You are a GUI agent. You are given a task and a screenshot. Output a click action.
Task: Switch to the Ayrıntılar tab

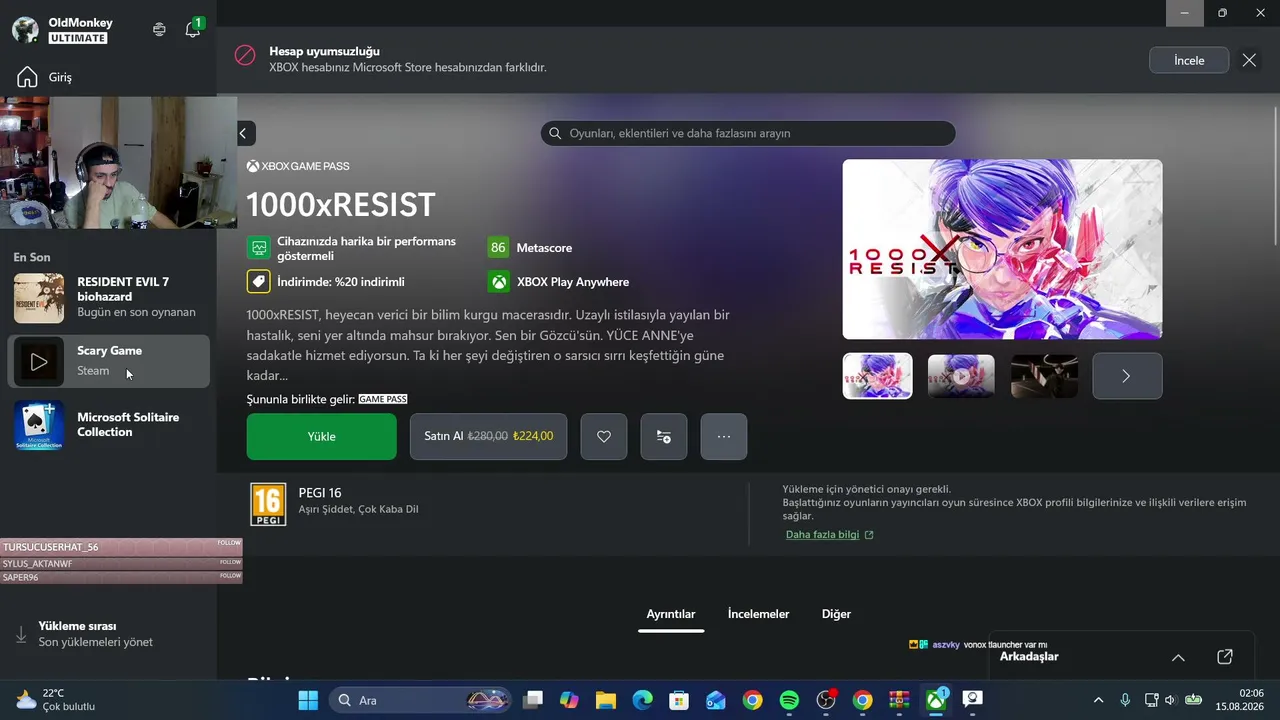(671, 614)
